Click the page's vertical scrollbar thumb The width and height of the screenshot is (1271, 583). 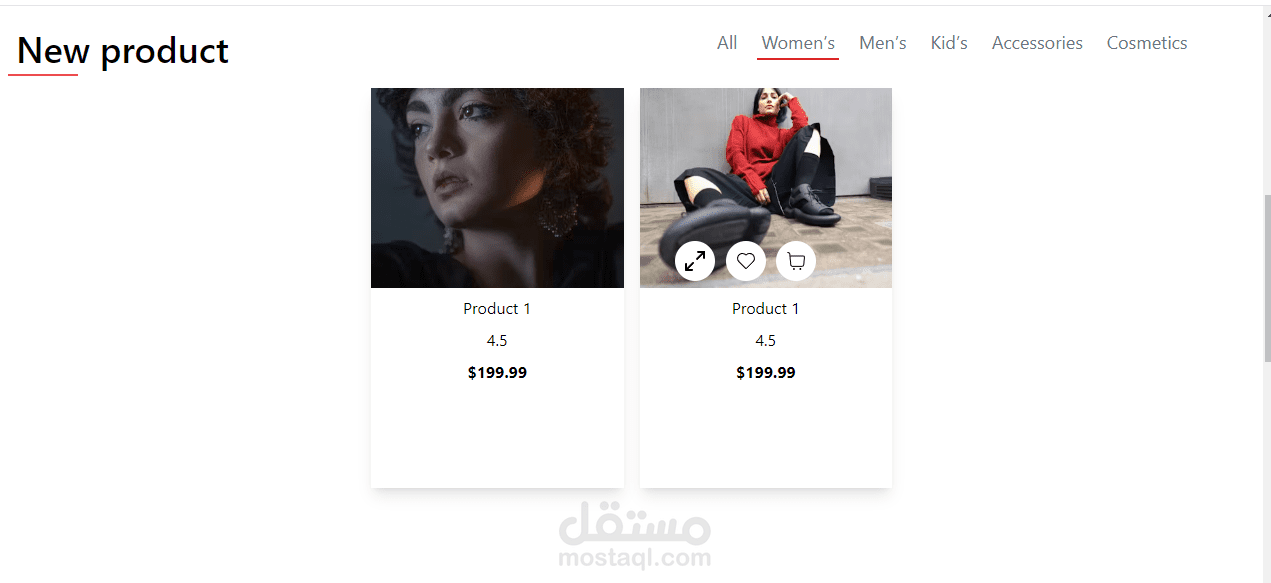click(x=1267, y=278)
